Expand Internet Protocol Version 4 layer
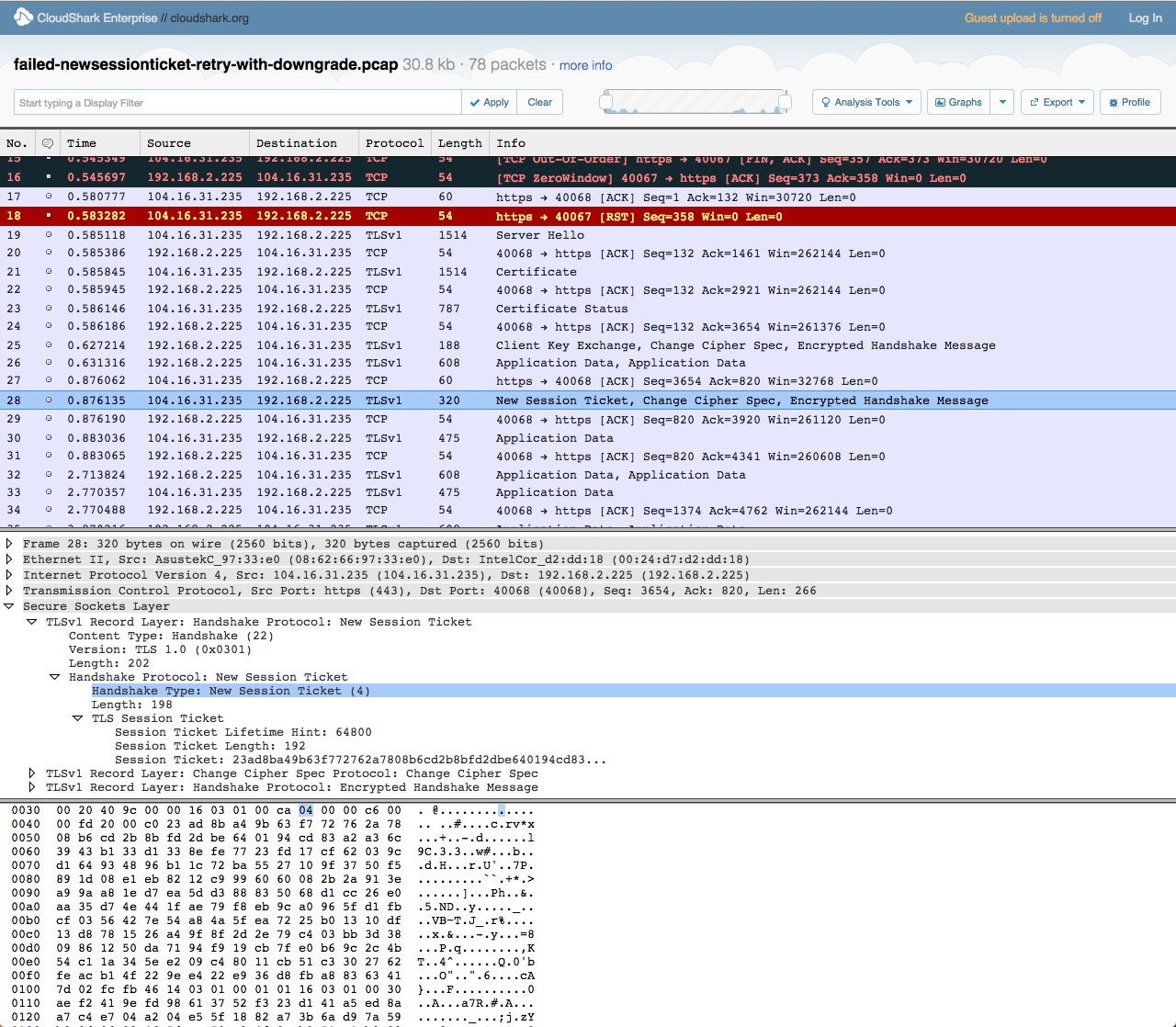Image resolution: width=1176 pixels, height=1027 pixels. click(x=9, y=575)
